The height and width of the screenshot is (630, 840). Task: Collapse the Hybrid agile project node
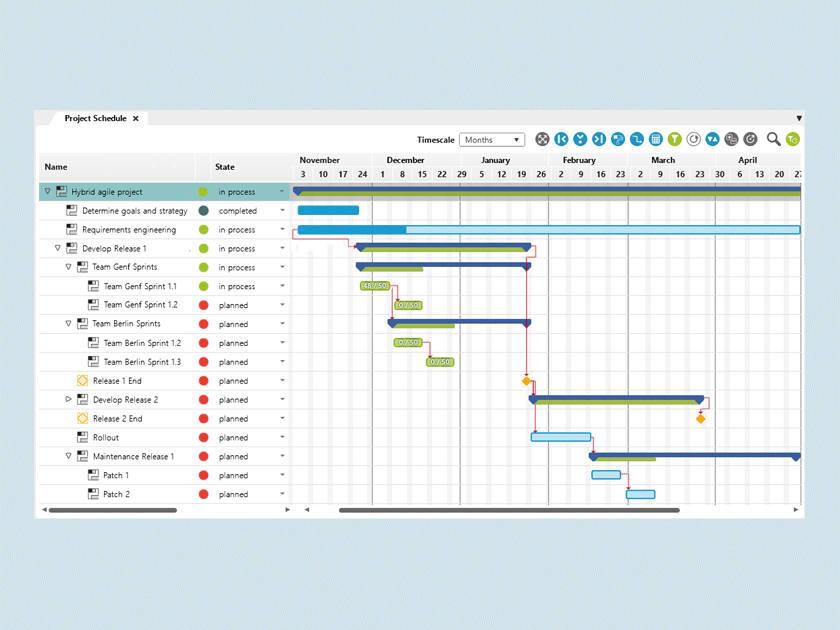[47, 192]
